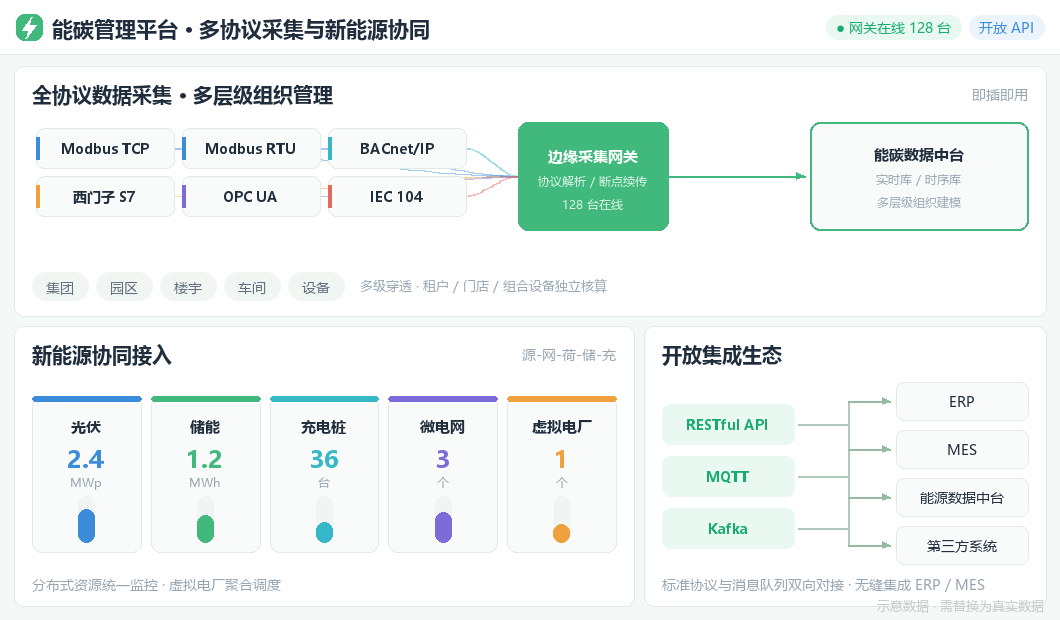Select the Kafka interface chip
Viewport: 1060px width, 620px height.
point(728,529)
